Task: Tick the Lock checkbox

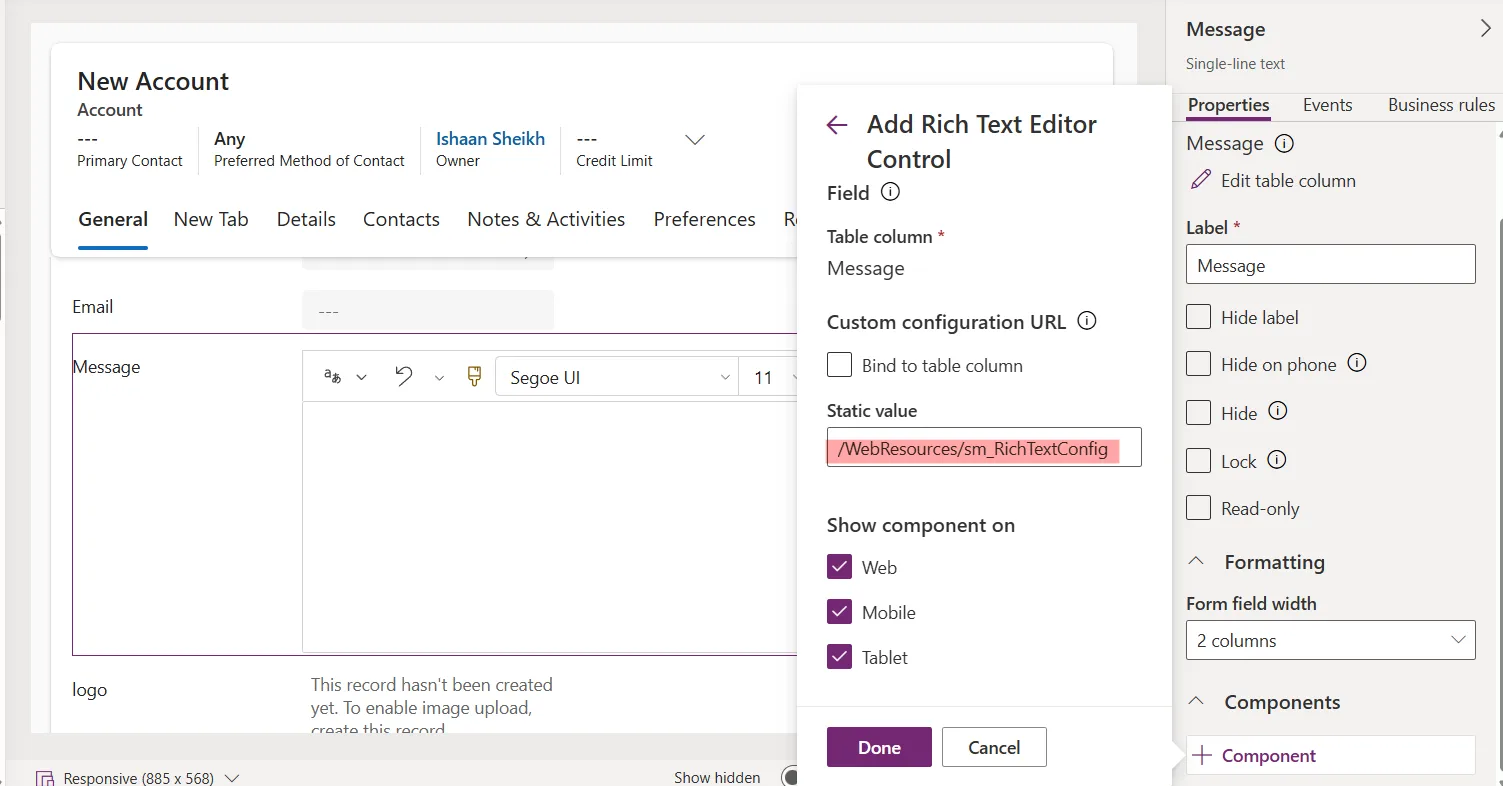Action: tap(1198, 460)
